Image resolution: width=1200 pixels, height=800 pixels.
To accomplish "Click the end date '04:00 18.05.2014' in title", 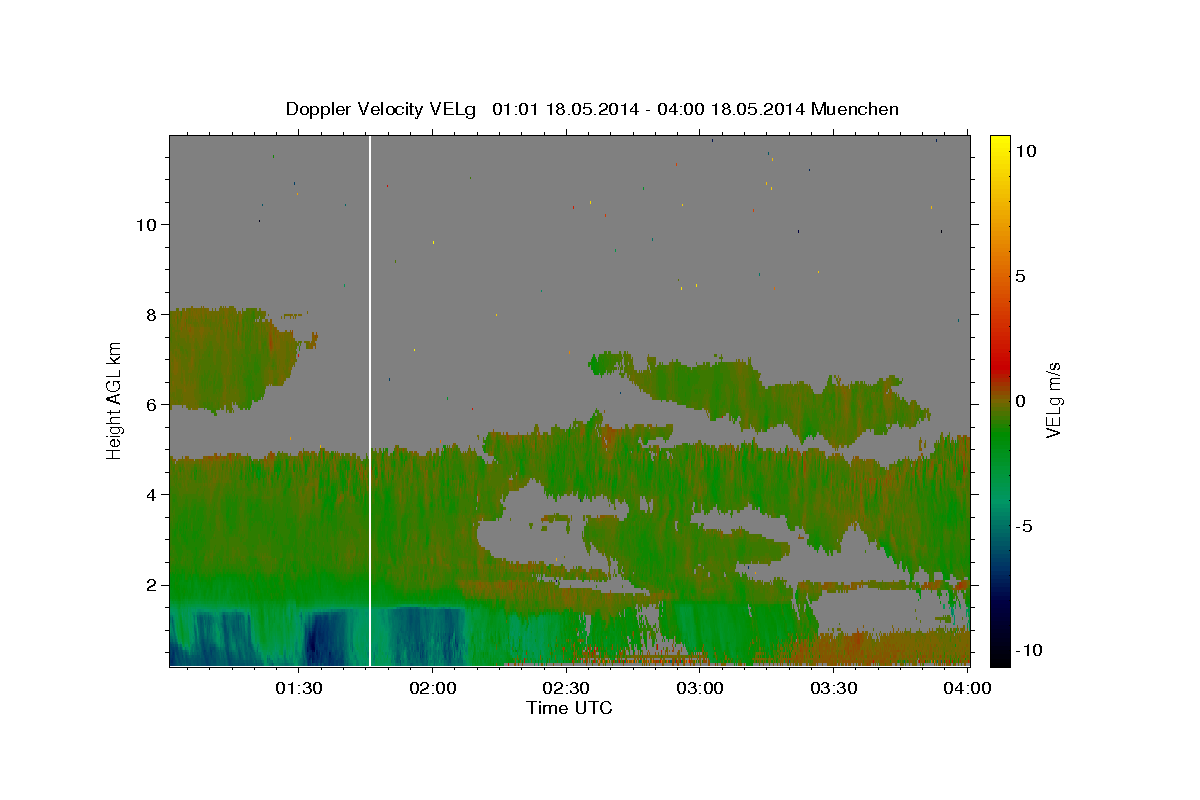I will pos(730,109).
